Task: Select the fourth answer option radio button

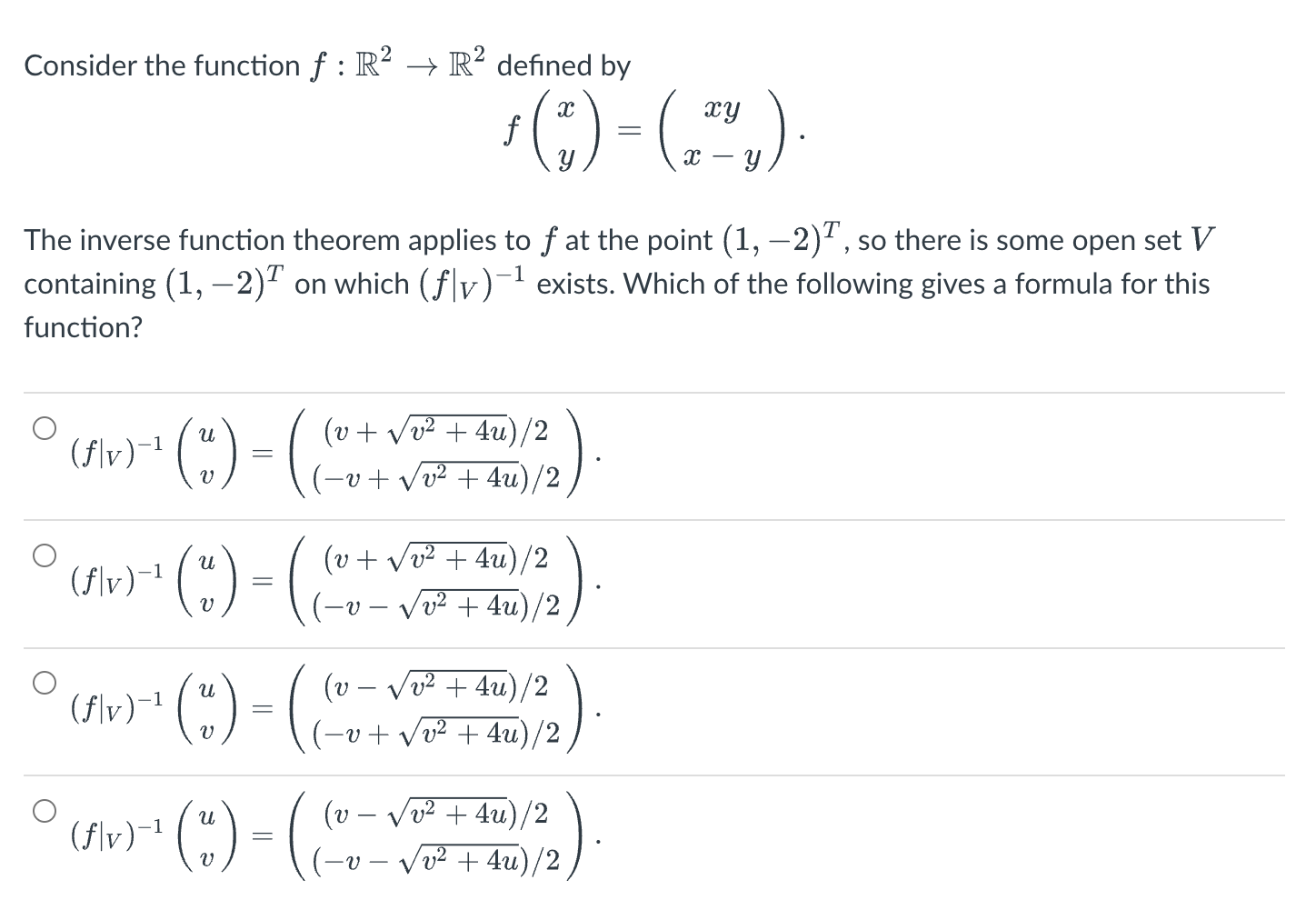Action: coord(45,808)
